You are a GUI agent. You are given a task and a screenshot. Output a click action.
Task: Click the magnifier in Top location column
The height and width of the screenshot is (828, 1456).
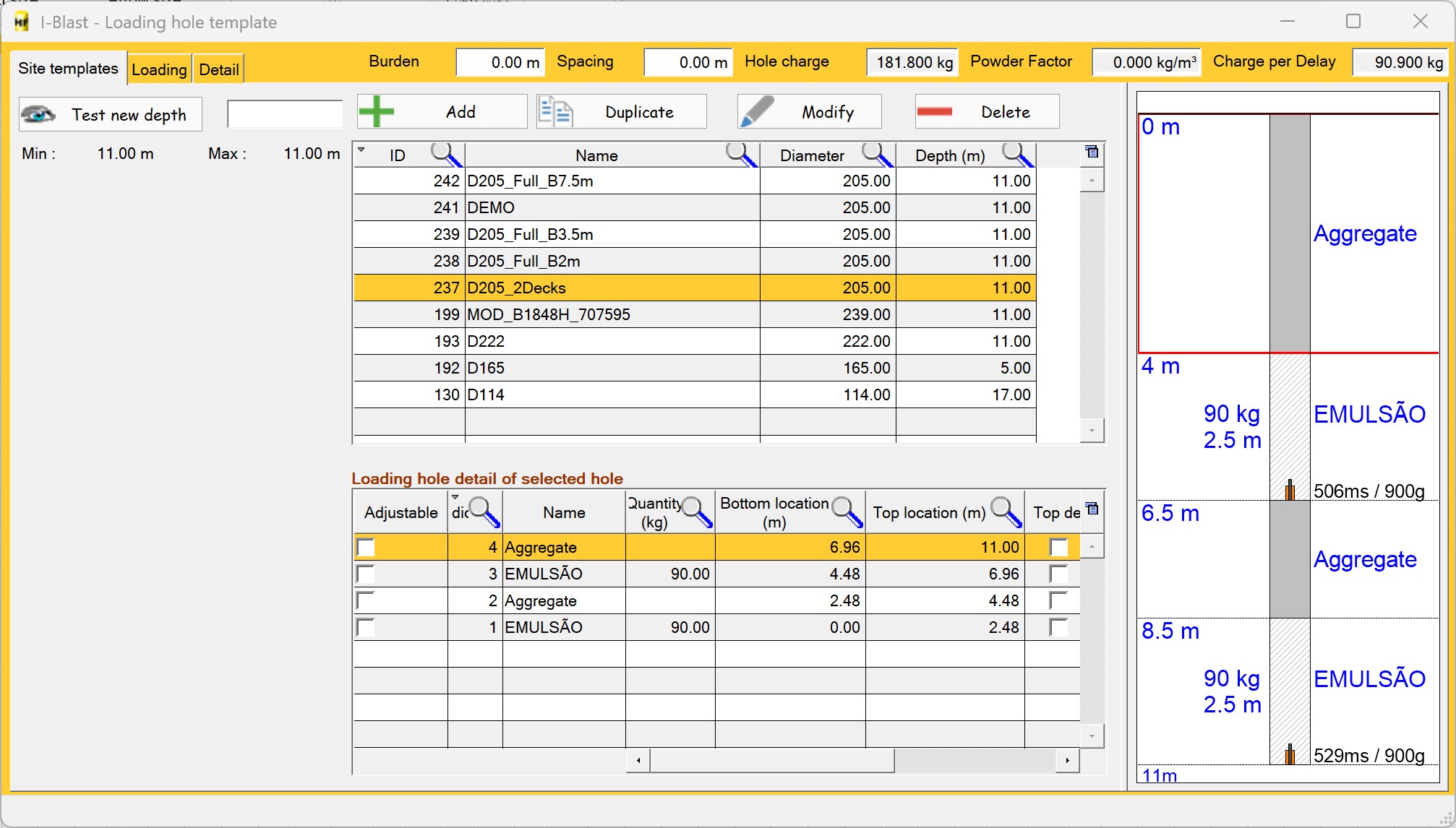click(x=1006, y=512)
